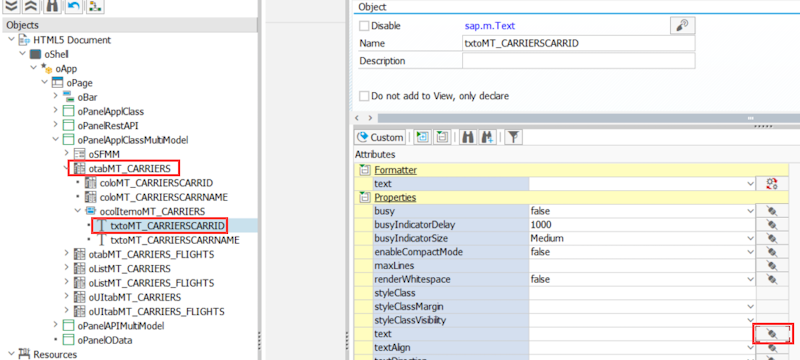
Task: Collapse the HTML5 Document node
Action: pyautogui.click(x=12, y=40)
